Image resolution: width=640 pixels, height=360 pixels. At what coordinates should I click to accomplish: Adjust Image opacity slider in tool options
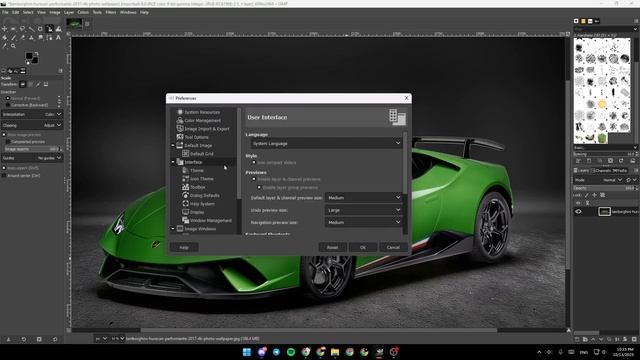(32, 149)
